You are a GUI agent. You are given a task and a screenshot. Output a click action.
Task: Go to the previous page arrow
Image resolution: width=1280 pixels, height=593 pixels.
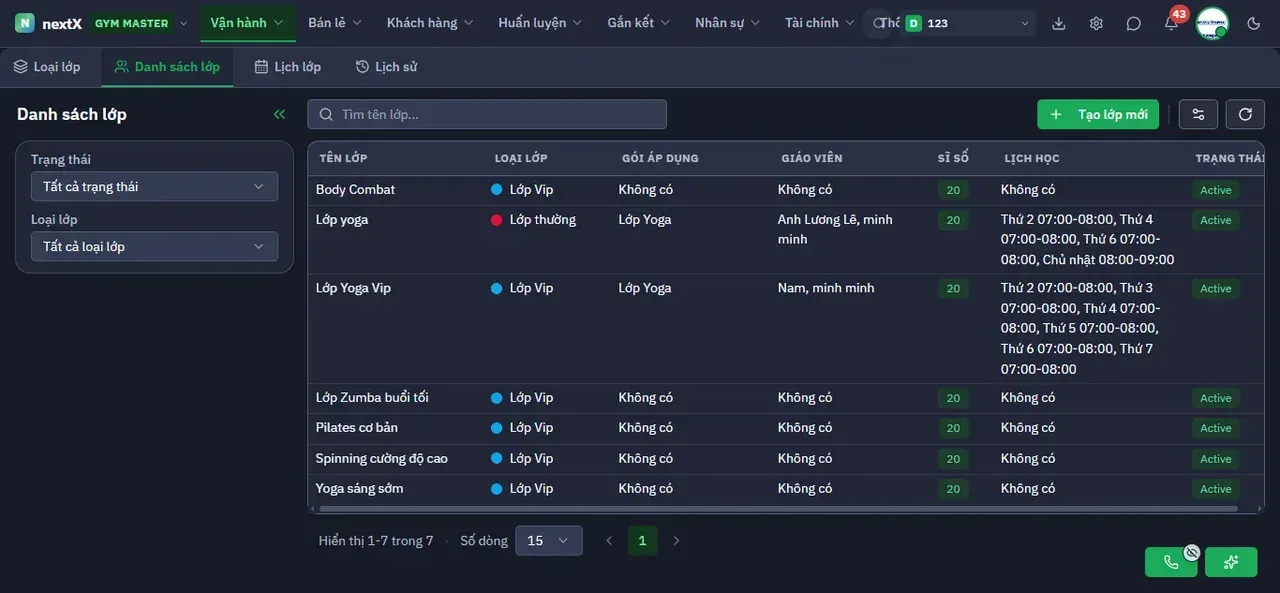pyautogui.click(x=609, y=541)
